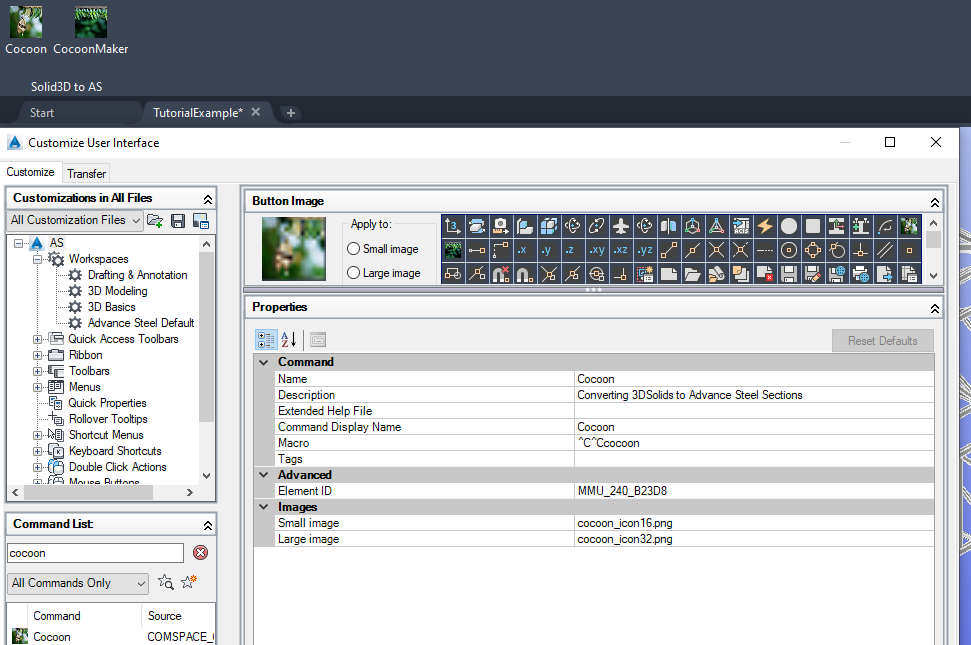
Task: Select the .yz point filter image
Action: [x=645, y=250]
